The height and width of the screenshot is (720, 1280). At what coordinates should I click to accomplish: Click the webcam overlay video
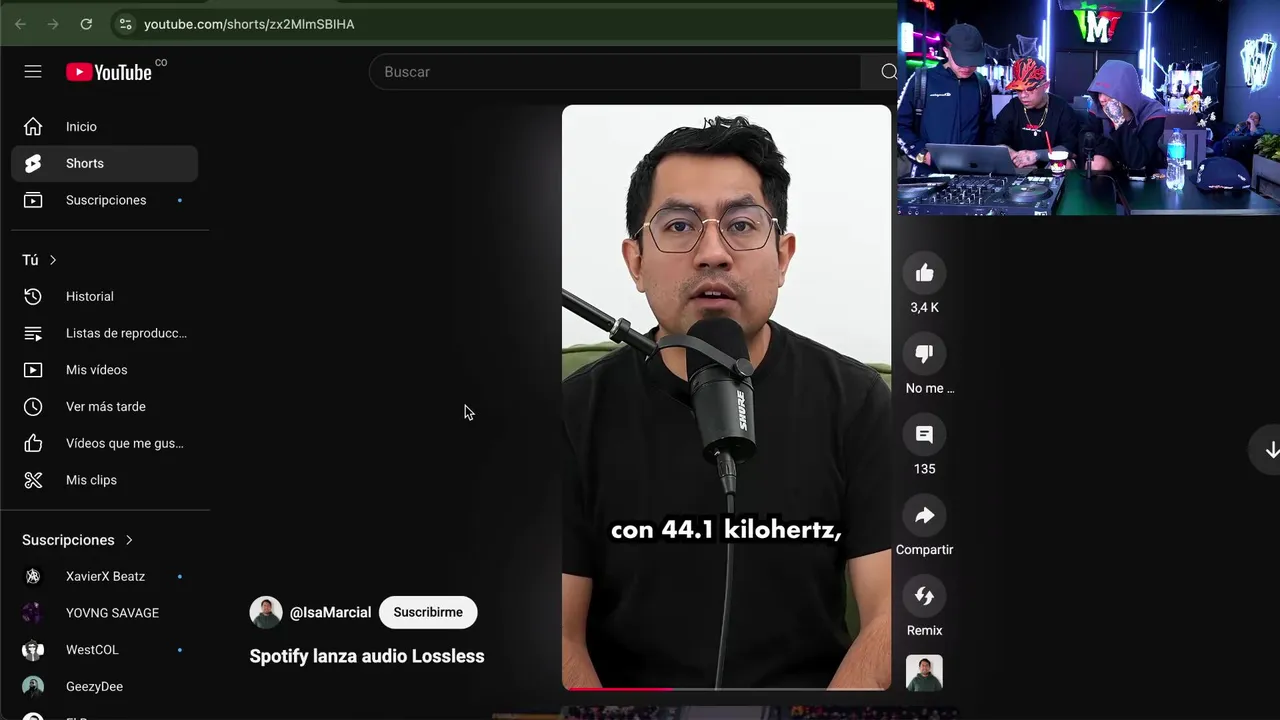[1088, 107]
